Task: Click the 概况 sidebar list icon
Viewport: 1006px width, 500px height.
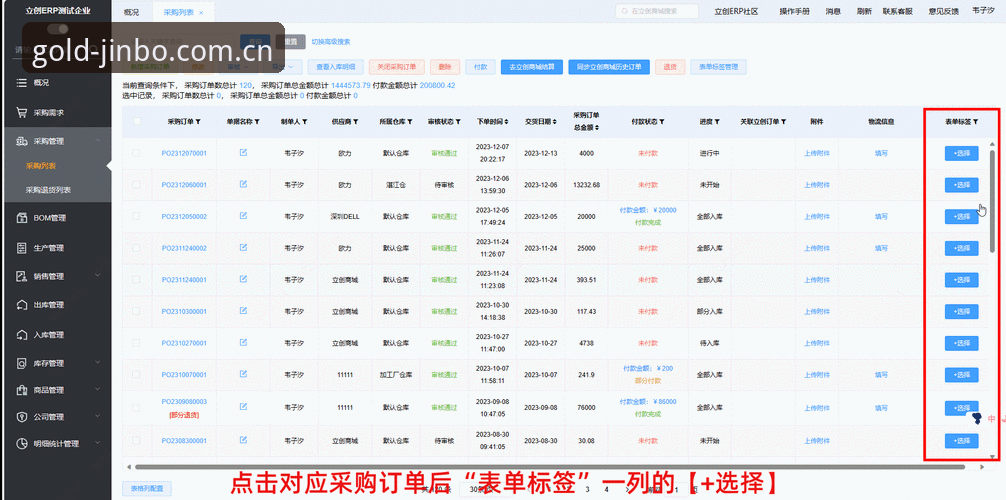Action: click(x=21, y=83)
